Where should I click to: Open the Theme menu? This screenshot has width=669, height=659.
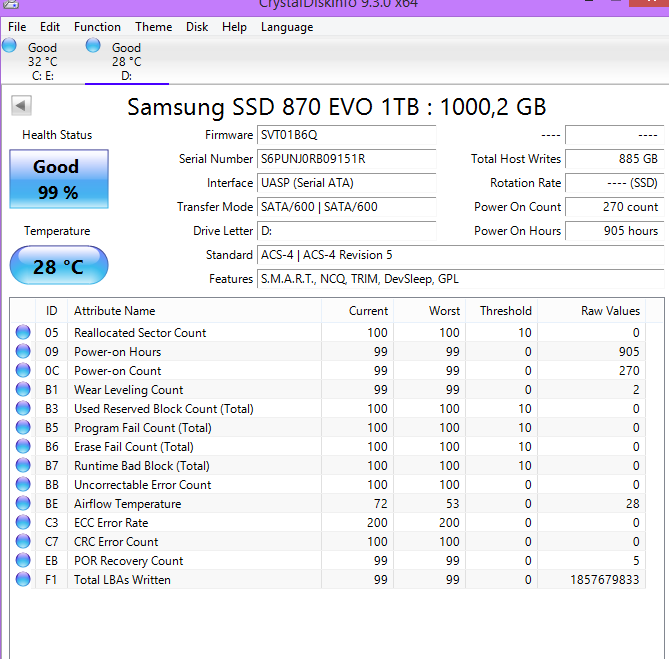pyautogui.click(x=154, y=27)
